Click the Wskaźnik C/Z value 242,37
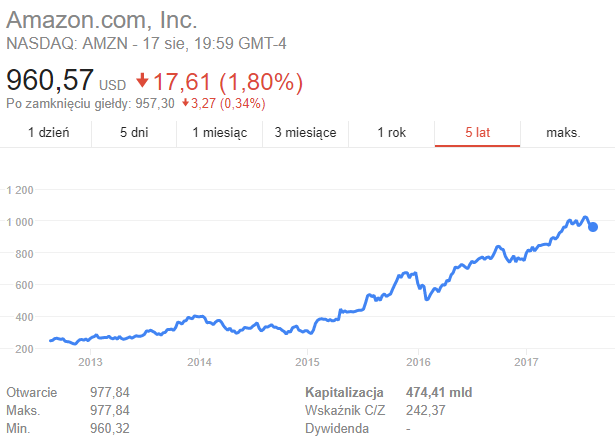Screen dimensions: 615x438 [426, 411]
